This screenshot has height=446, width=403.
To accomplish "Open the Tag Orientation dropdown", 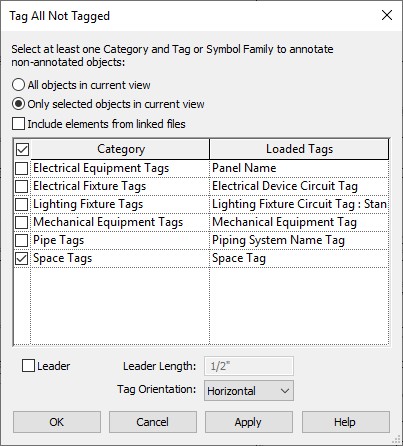I will pos(249,391).
